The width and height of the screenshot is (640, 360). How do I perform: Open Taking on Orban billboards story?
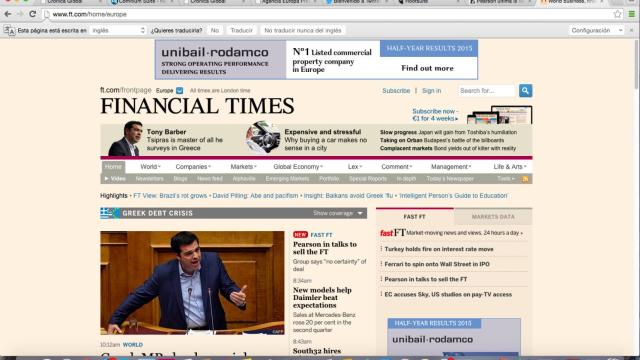tap(442, 140)
